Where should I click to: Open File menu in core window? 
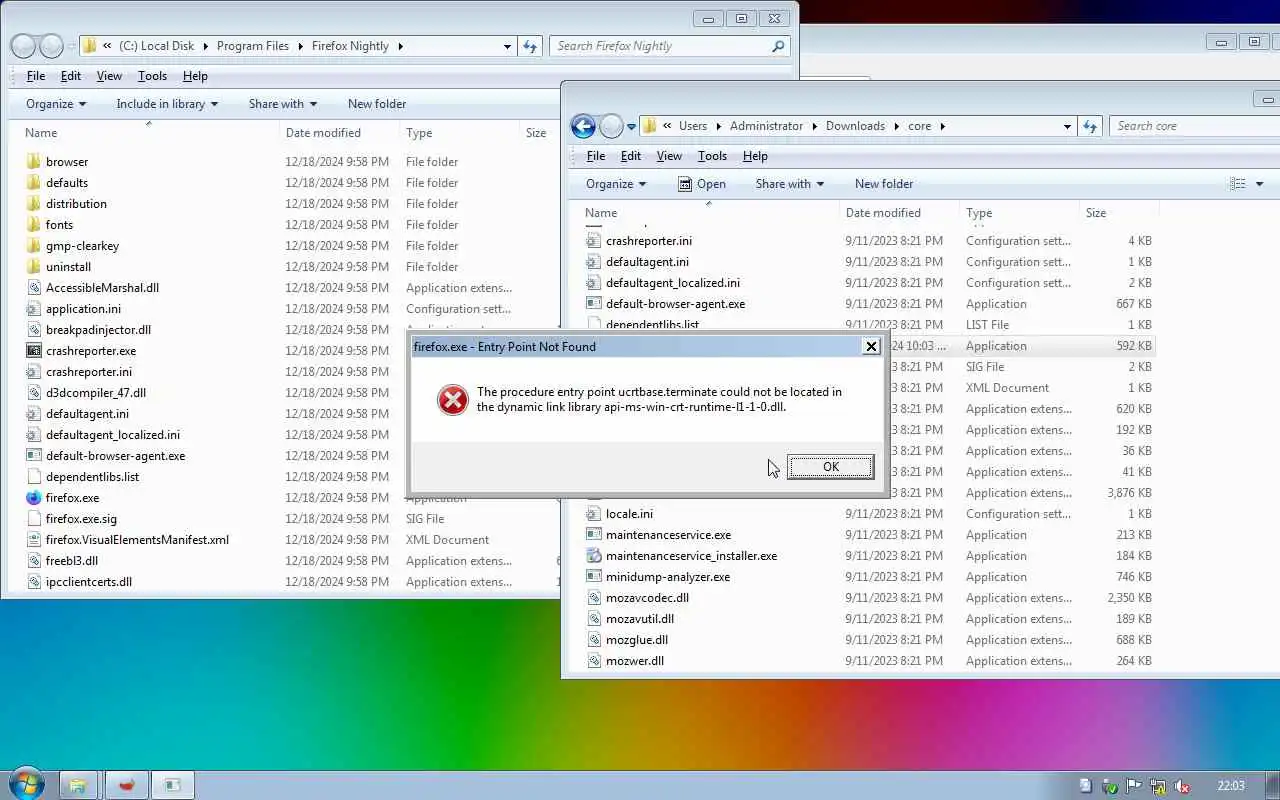(596, 156)
